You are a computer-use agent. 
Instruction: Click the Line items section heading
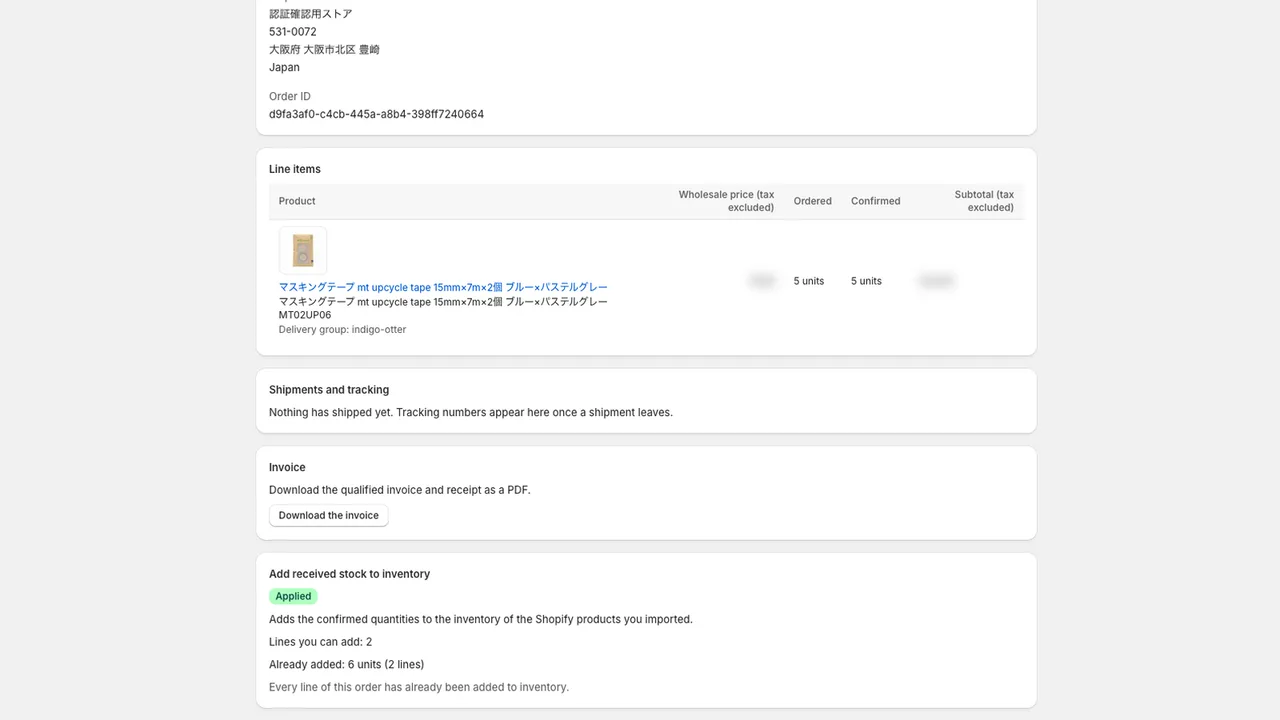pyautogui.click(x=295, y=169)
